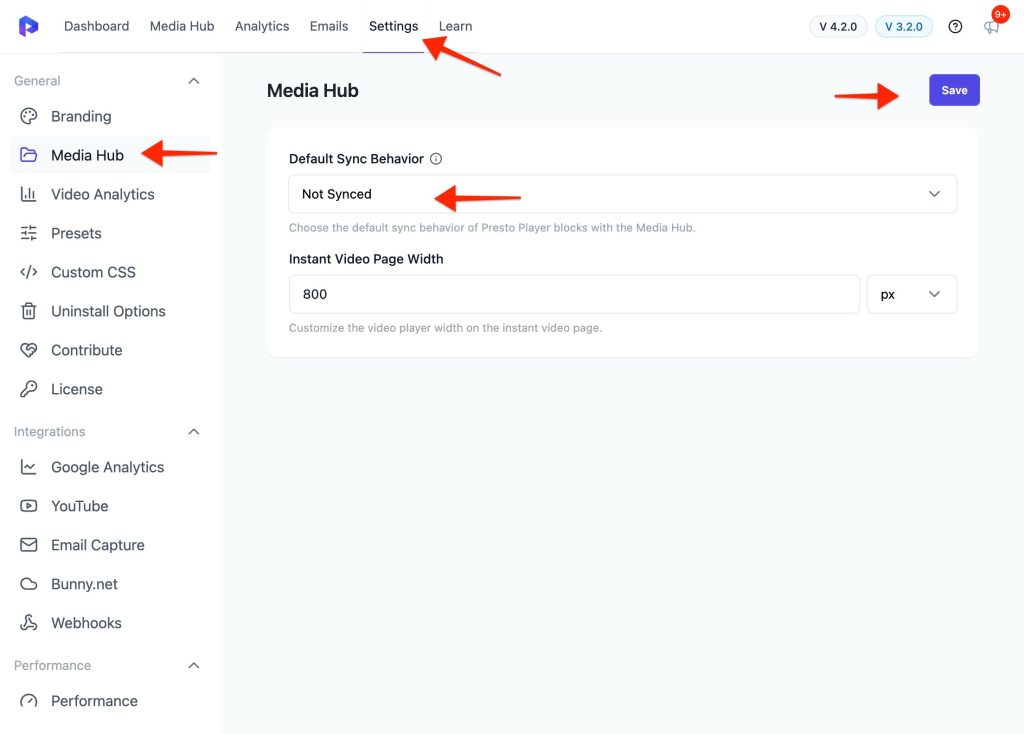Open Uninstall Options settings
Viewport: 1024px width, 734px height.
pyautogui.click(x=110, y=311)
